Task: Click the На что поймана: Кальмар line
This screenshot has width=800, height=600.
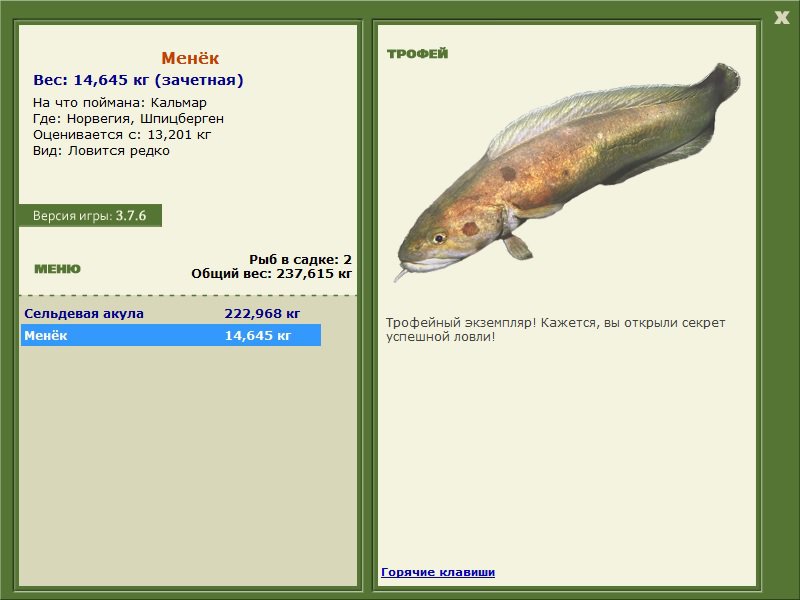Action: point(120,103)
